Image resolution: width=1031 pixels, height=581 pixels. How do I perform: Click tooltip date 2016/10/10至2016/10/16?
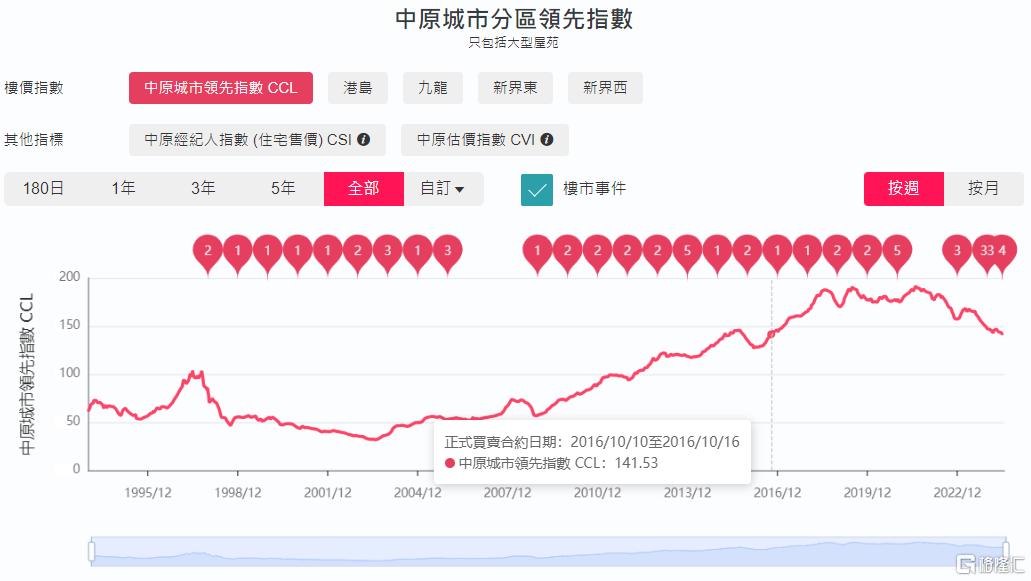[x=655, y=442]
